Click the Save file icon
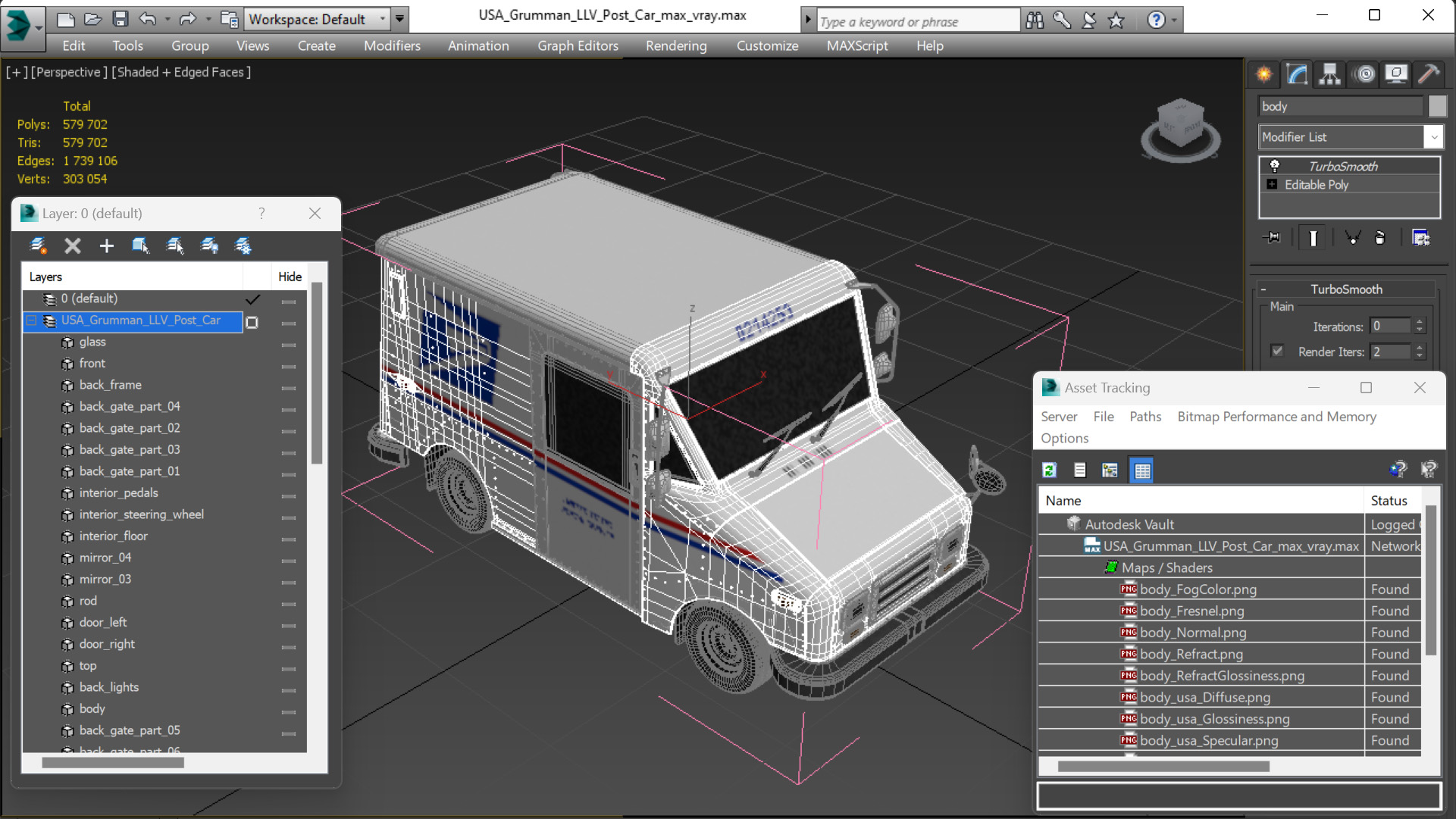 click(120, 19)
